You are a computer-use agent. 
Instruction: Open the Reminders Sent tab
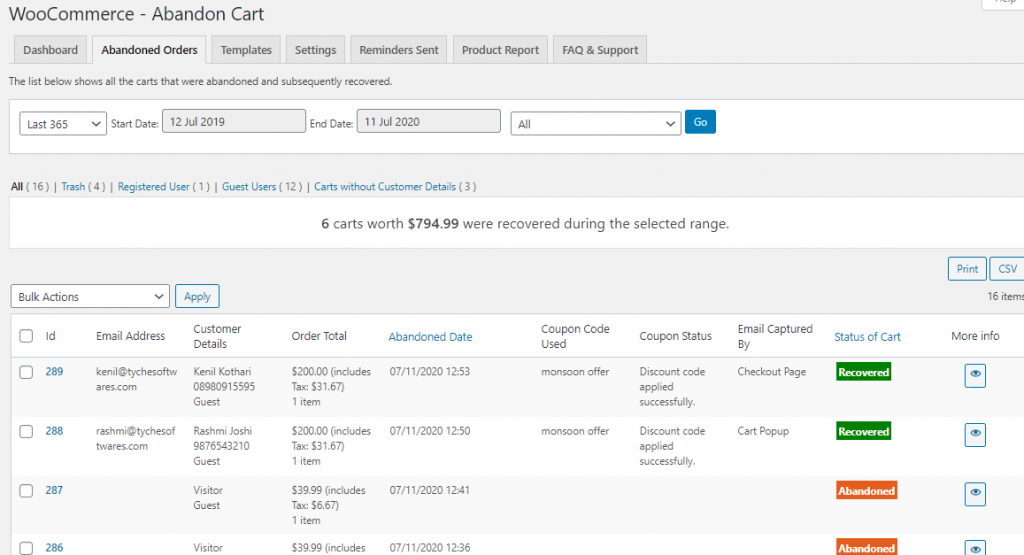[398, 50]
